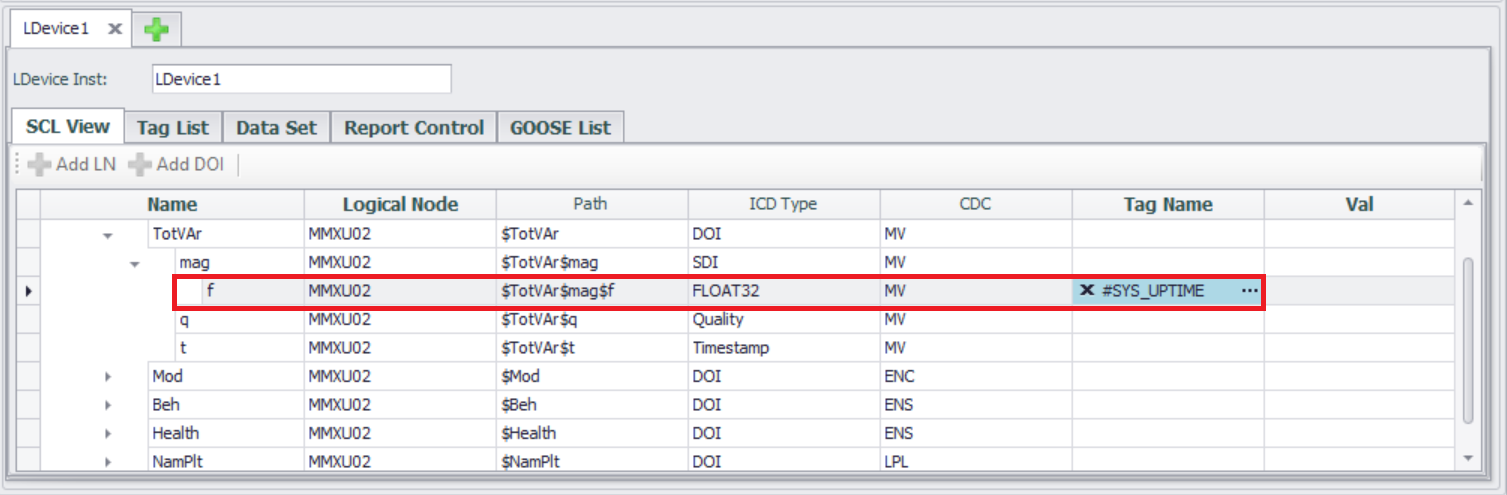The image size is (1507, 495).
Task: Expand the Health tree node
Action: pos(107,434)
